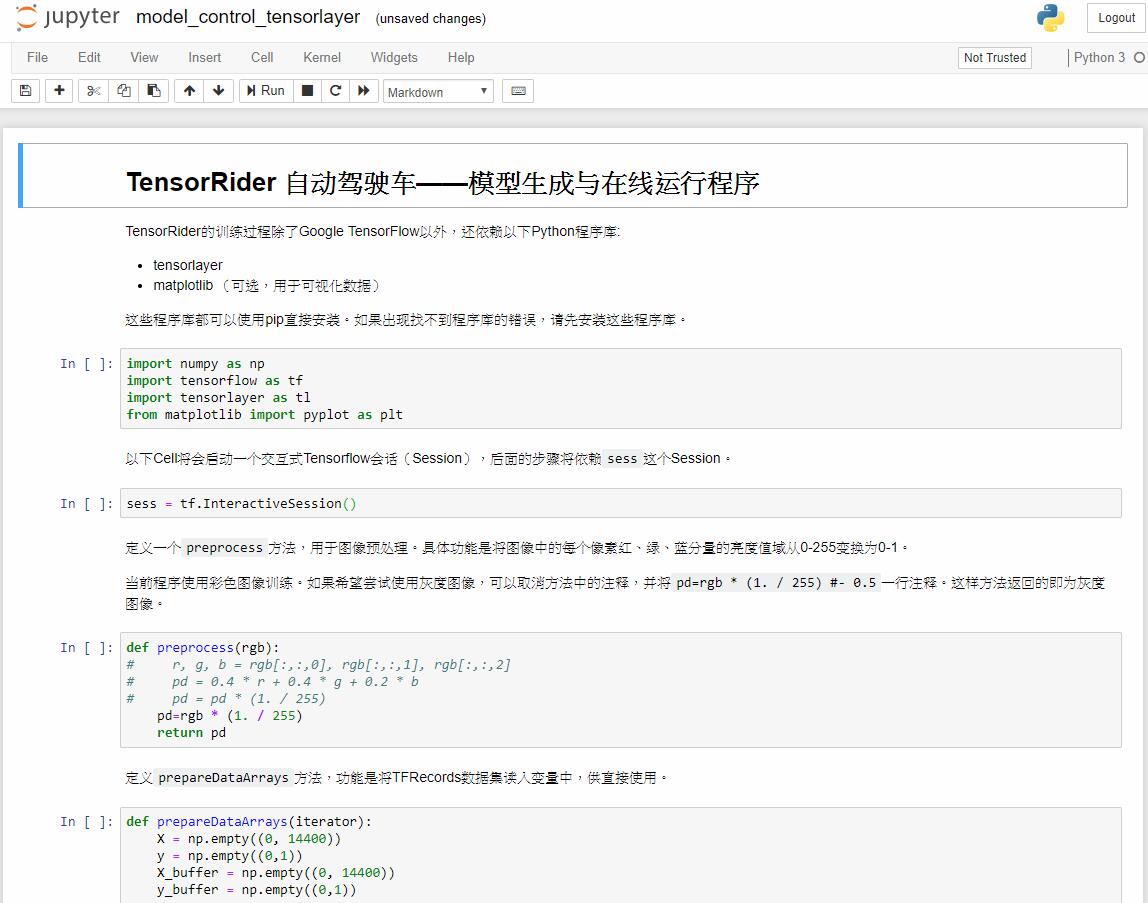
Task: Restart the kernel icon
Action: pos(335,91)
